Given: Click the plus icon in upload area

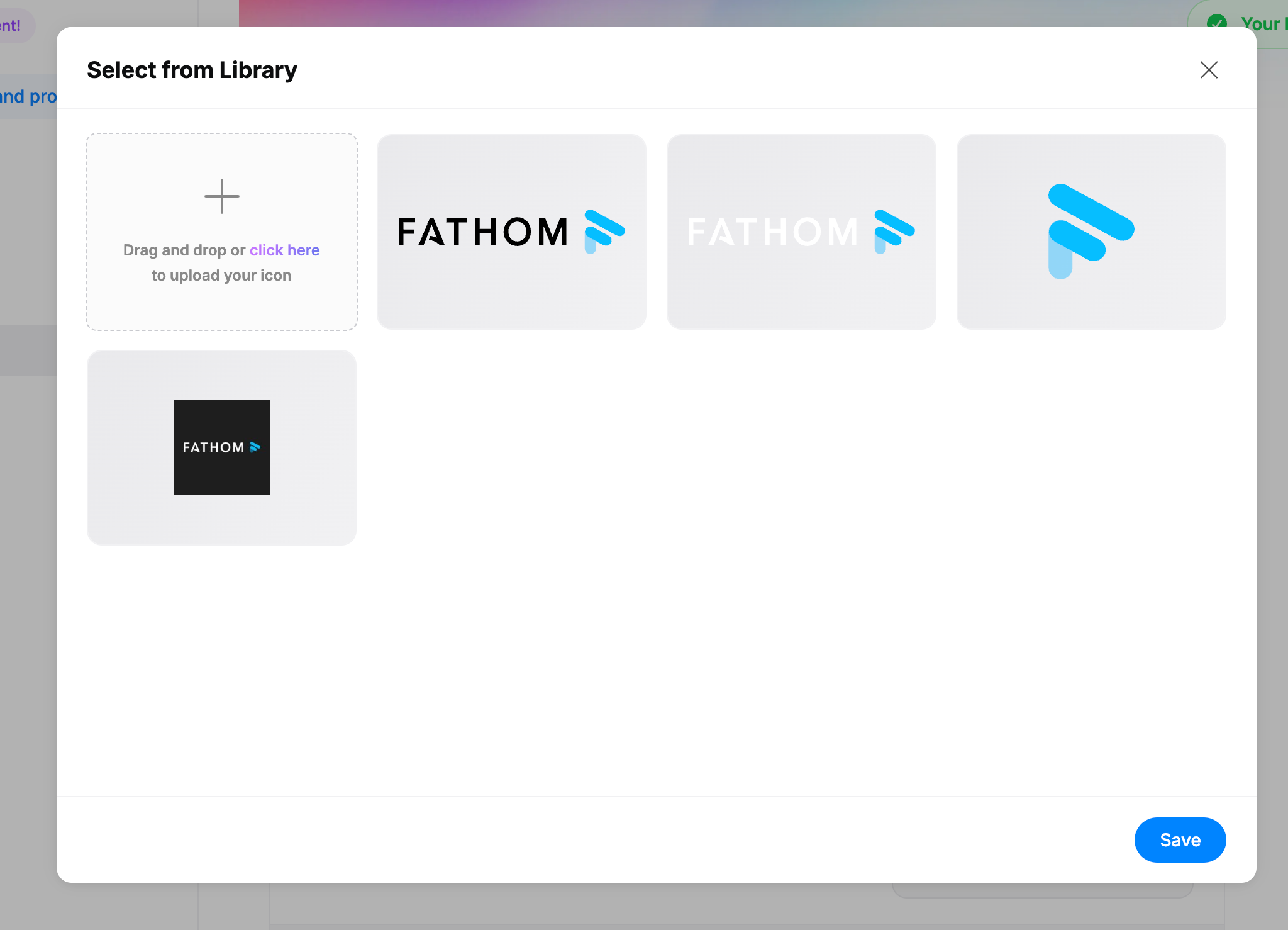Looking at the screenshot, I should (221, 196).
